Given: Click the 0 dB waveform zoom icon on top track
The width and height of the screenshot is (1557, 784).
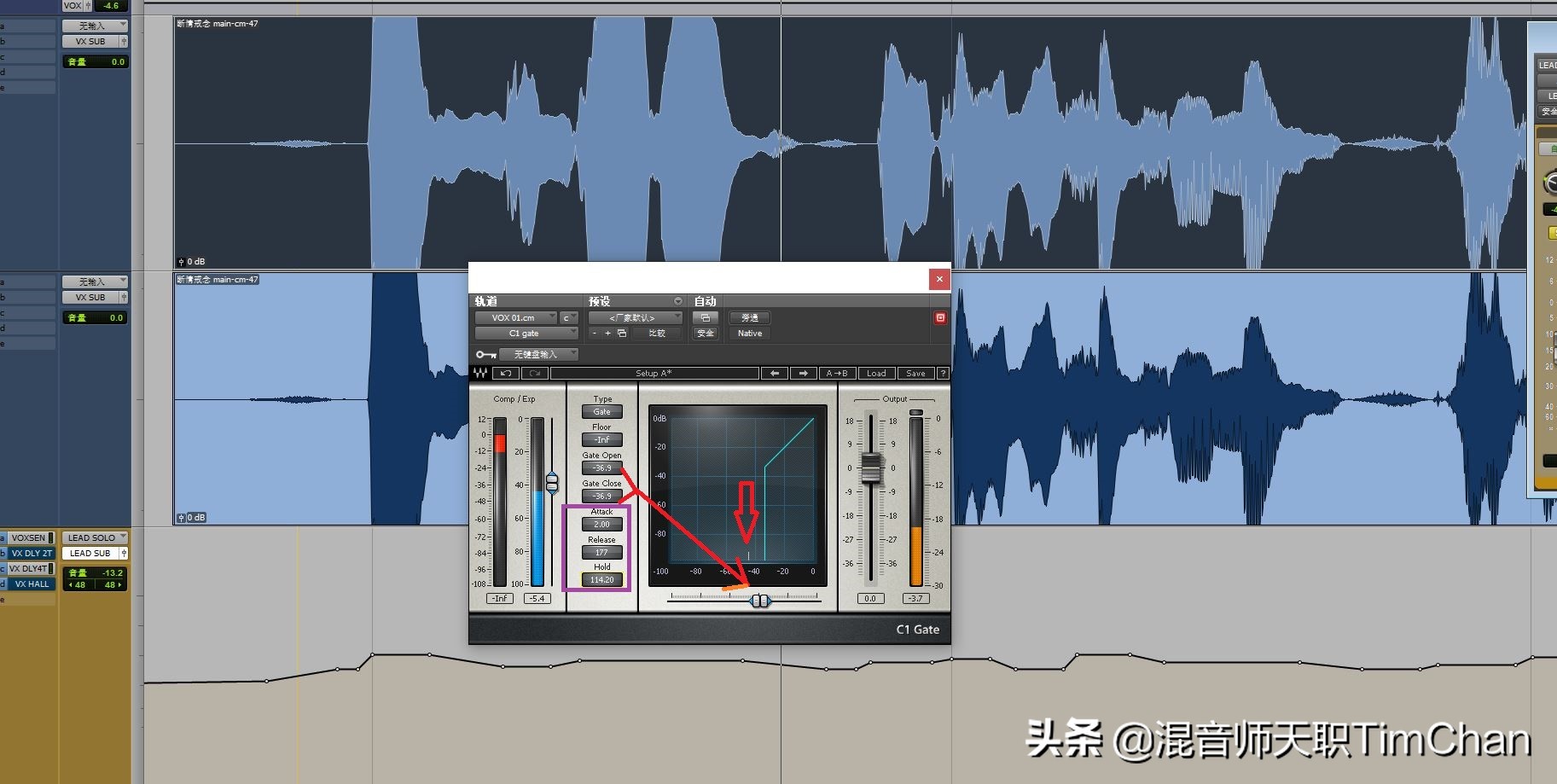Looking at the screenshot, I should coord(181,262).
